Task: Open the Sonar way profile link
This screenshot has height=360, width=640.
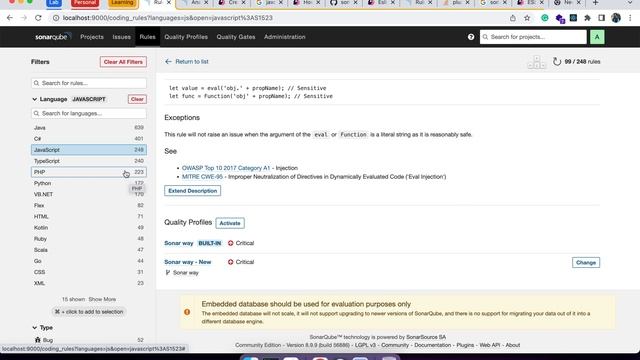Action: tap(179, 243)
